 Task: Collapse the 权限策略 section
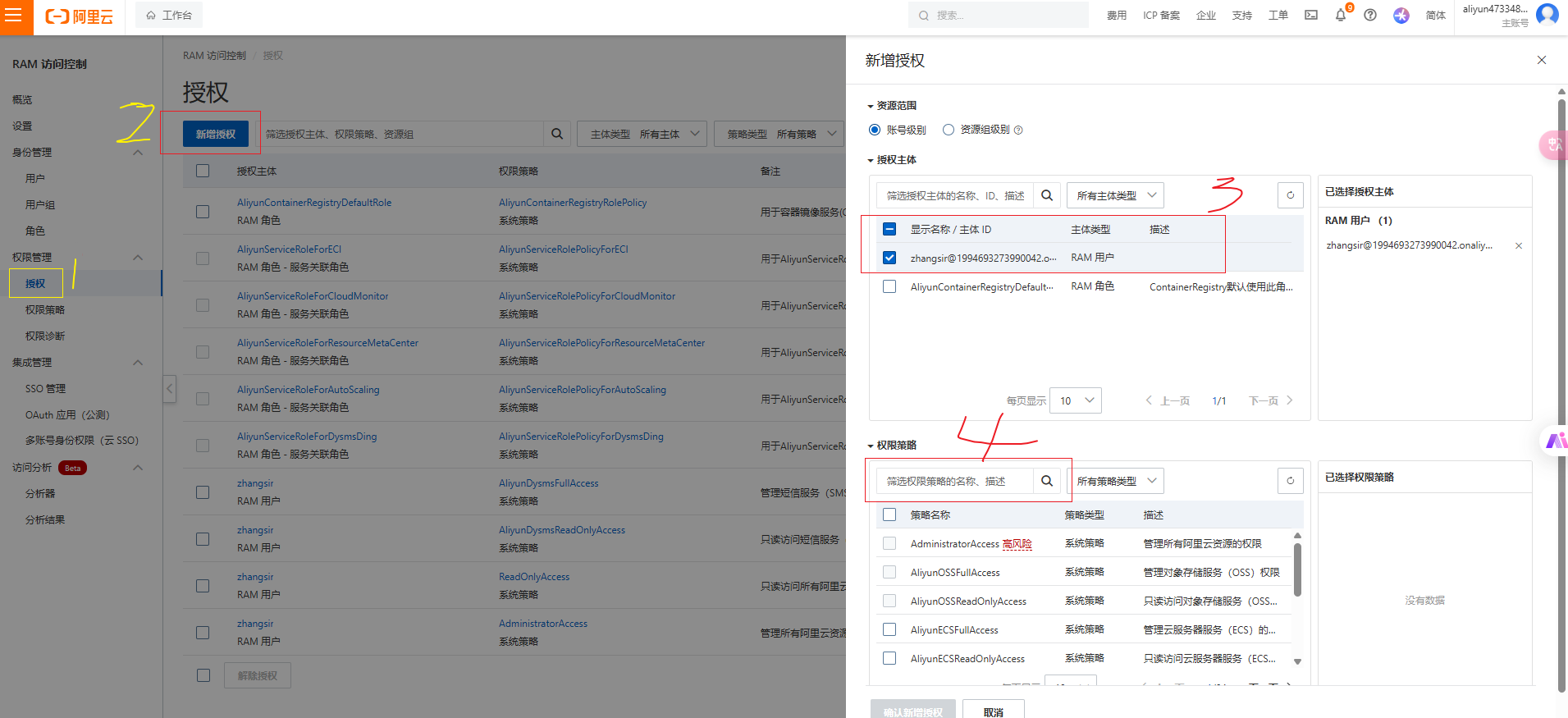(871, 446)
